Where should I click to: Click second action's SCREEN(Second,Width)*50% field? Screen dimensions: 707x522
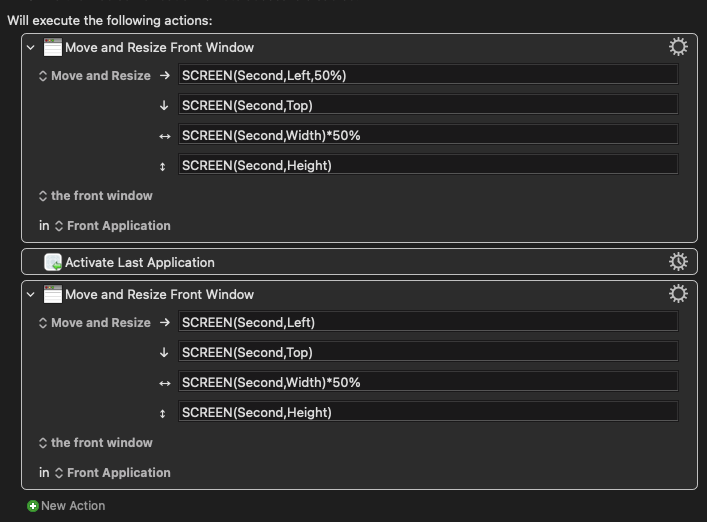coord(428,382)
